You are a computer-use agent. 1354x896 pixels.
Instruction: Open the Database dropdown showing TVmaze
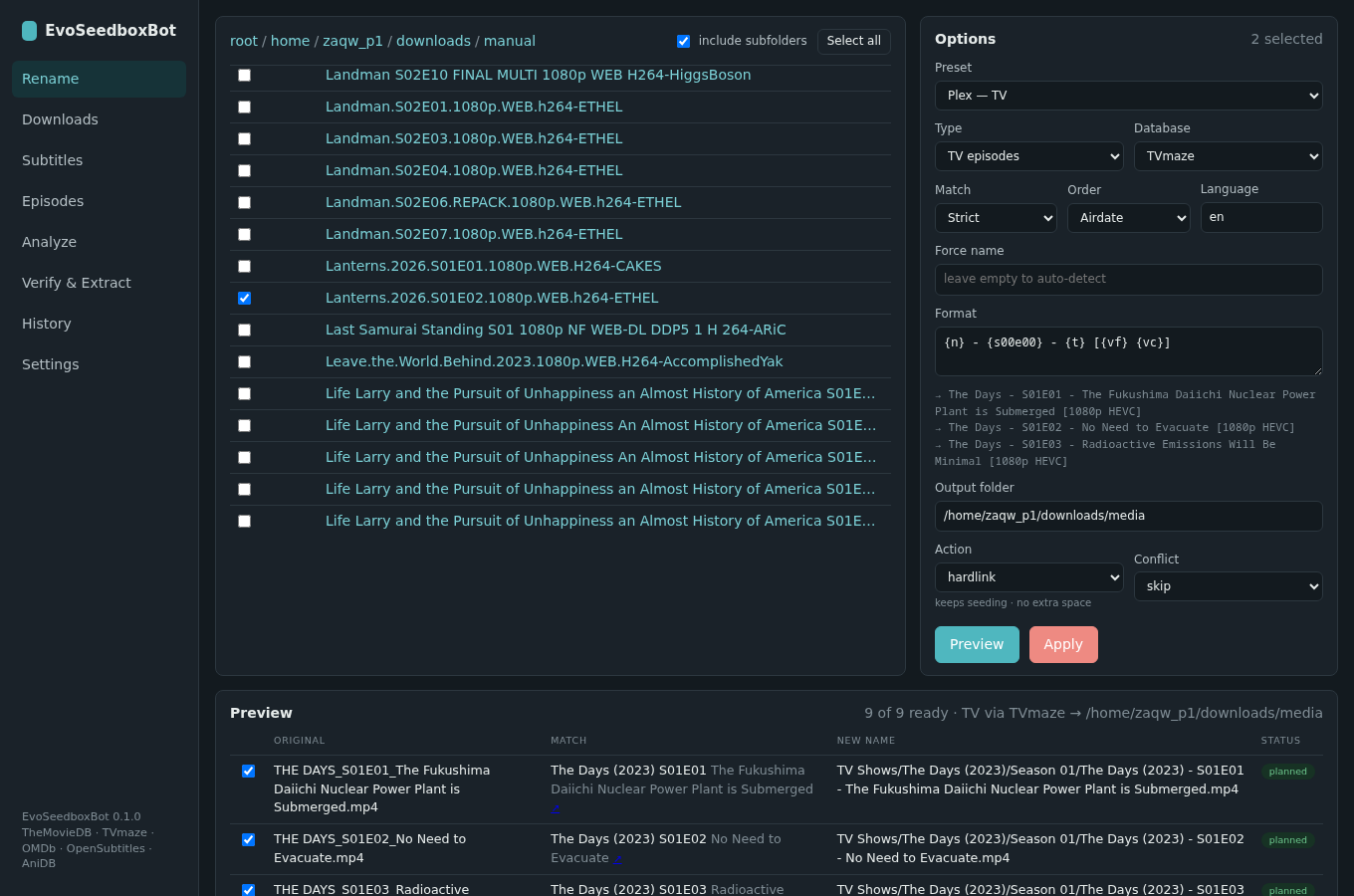tap(1228, 156)
